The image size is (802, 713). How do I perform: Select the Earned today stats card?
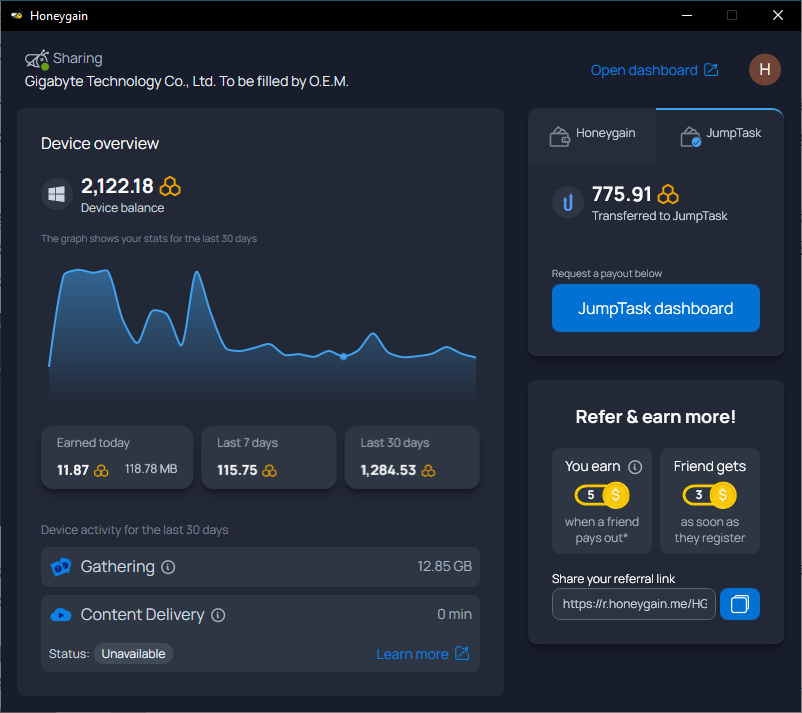coord(117,457)
